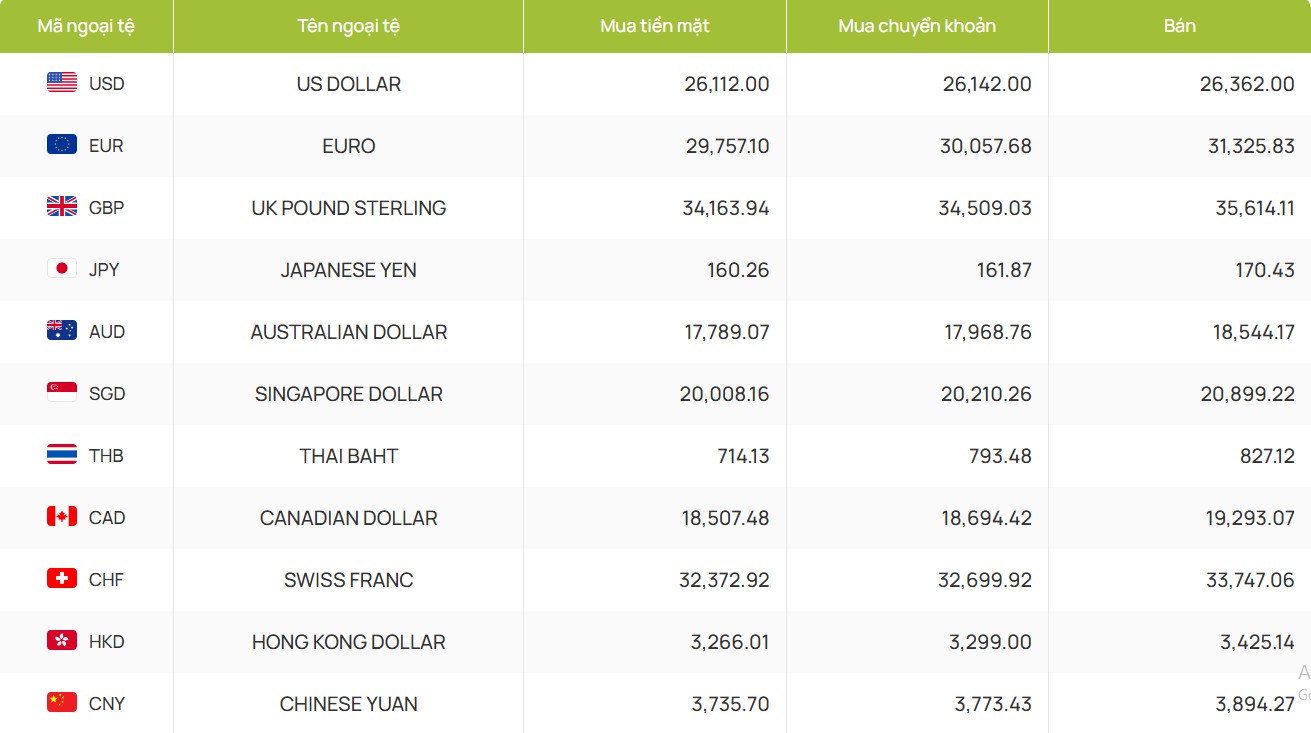Select the UK flag icon beside GBP

[62, 207]
